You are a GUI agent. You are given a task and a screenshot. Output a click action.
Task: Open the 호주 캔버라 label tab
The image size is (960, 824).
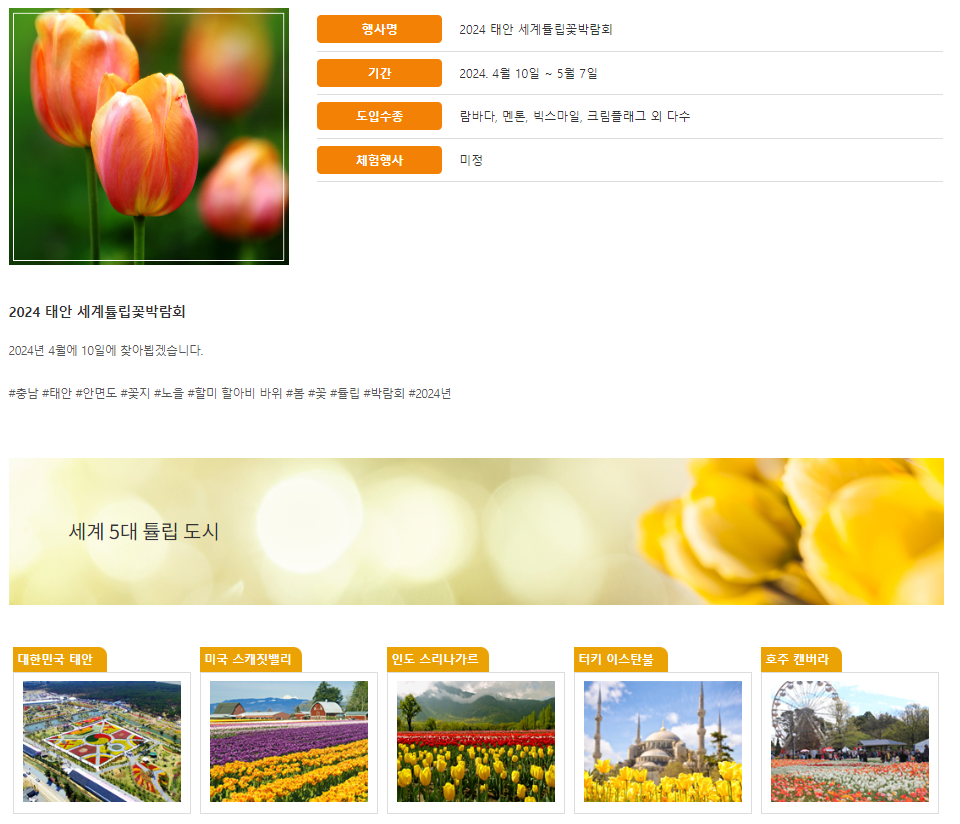pos(801,659)
